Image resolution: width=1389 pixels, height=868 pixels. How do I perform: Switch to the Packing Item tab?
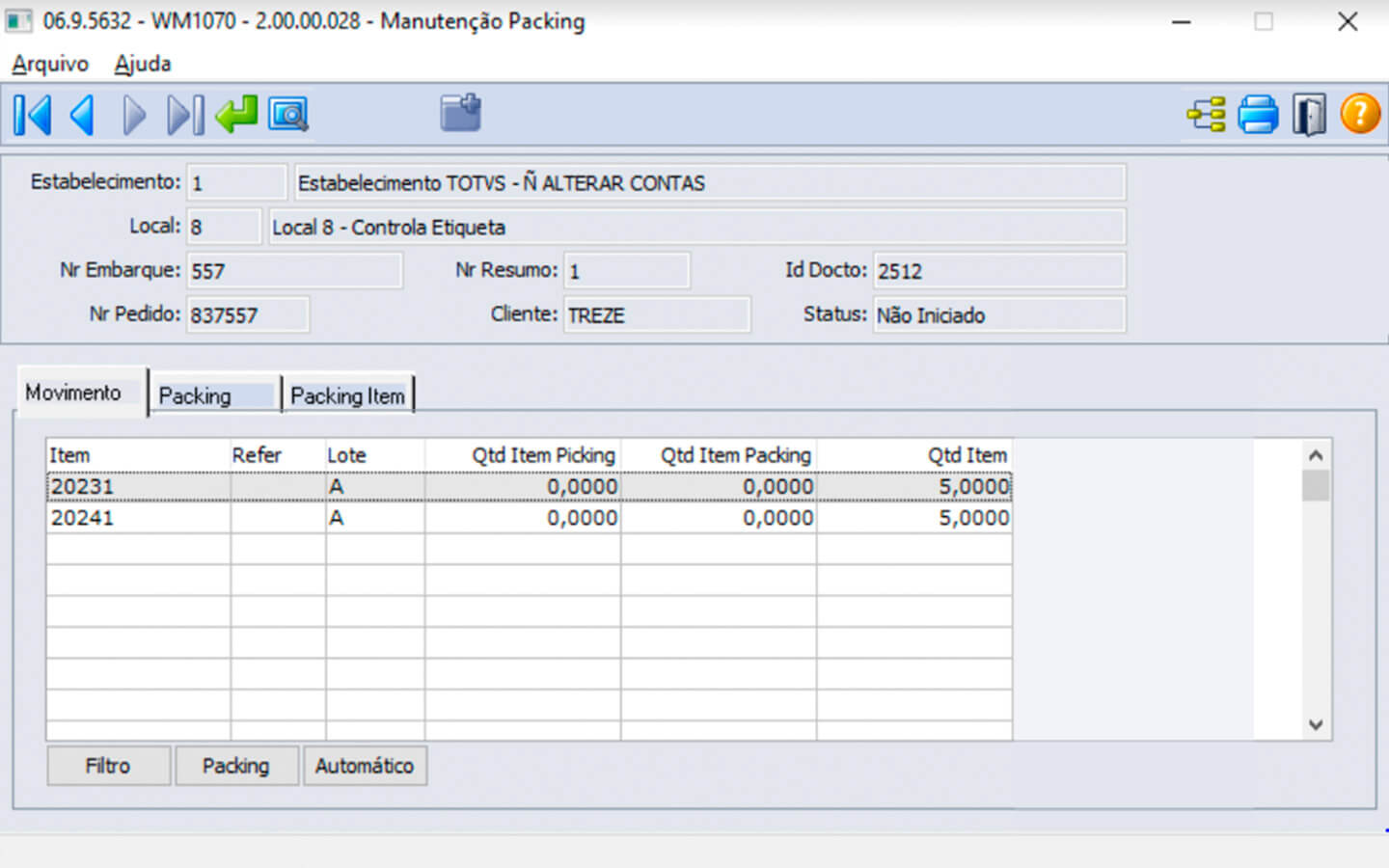tap(347, 395)
